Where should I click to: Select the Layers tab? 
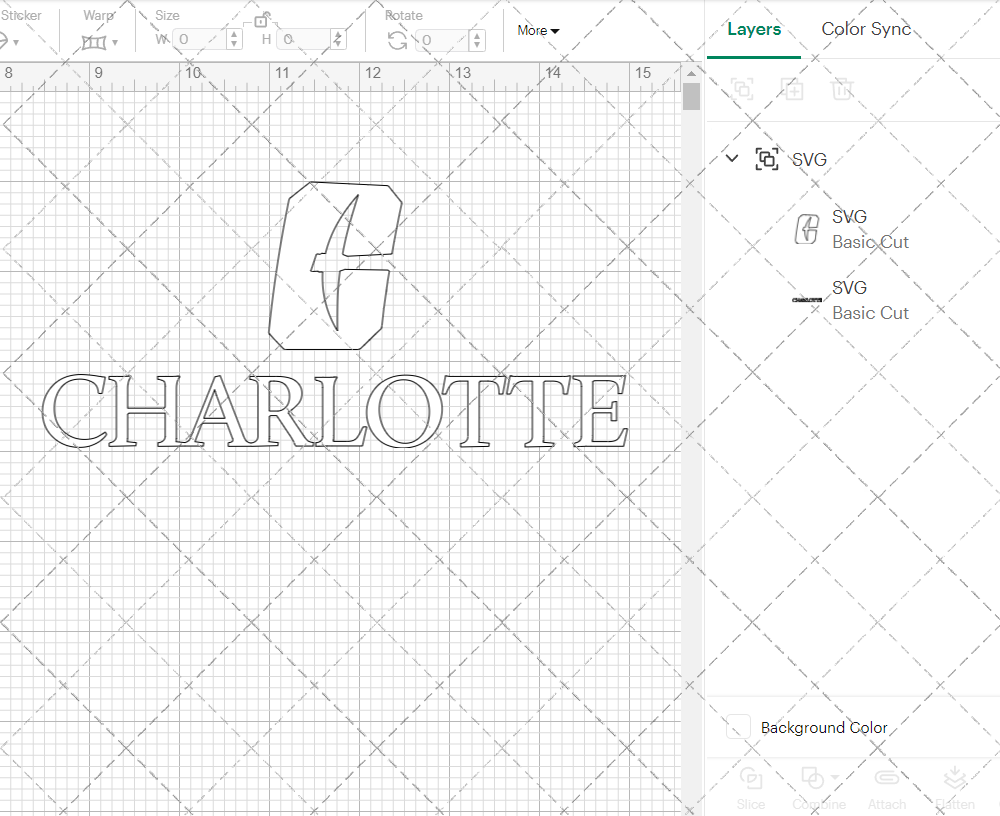coord(754,29)
